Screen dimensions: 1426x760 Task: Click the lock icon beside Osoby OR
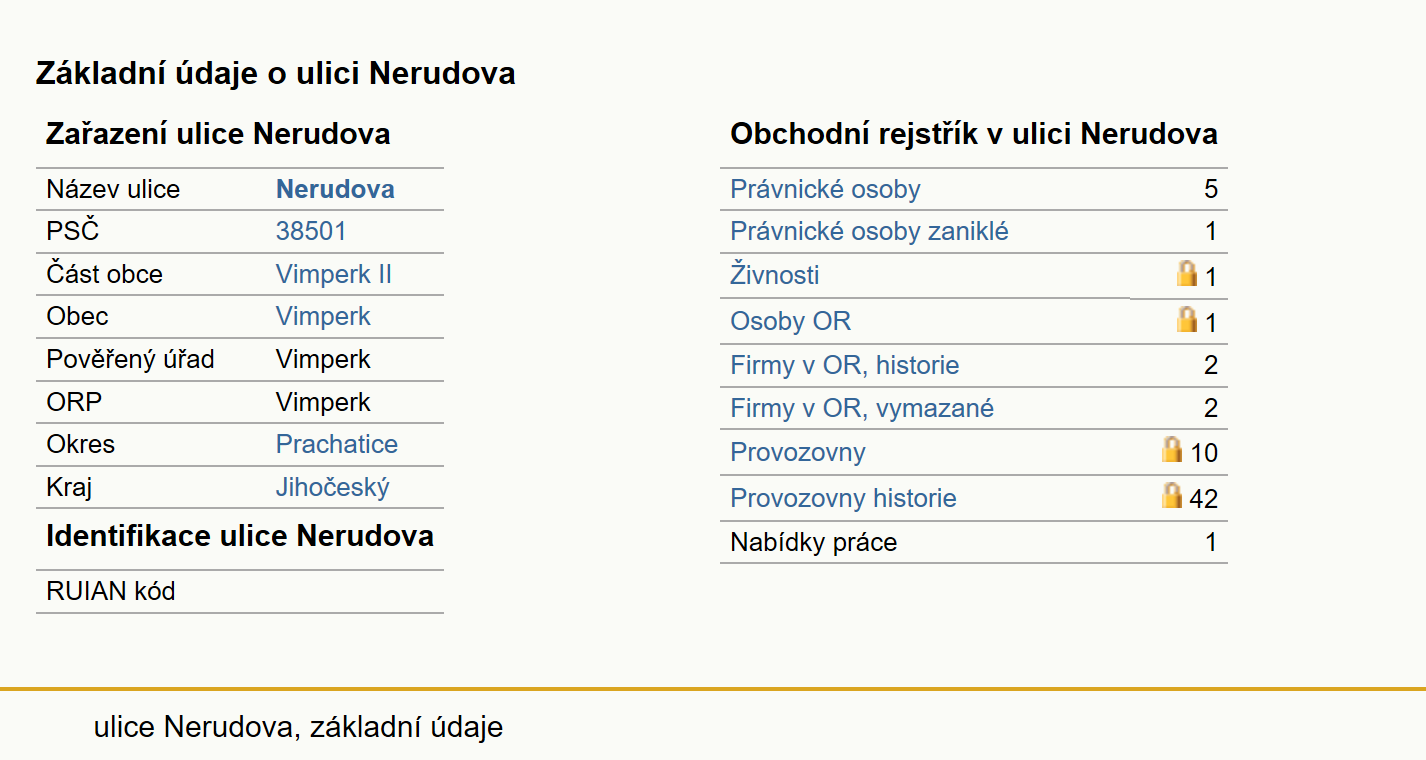1187,319
